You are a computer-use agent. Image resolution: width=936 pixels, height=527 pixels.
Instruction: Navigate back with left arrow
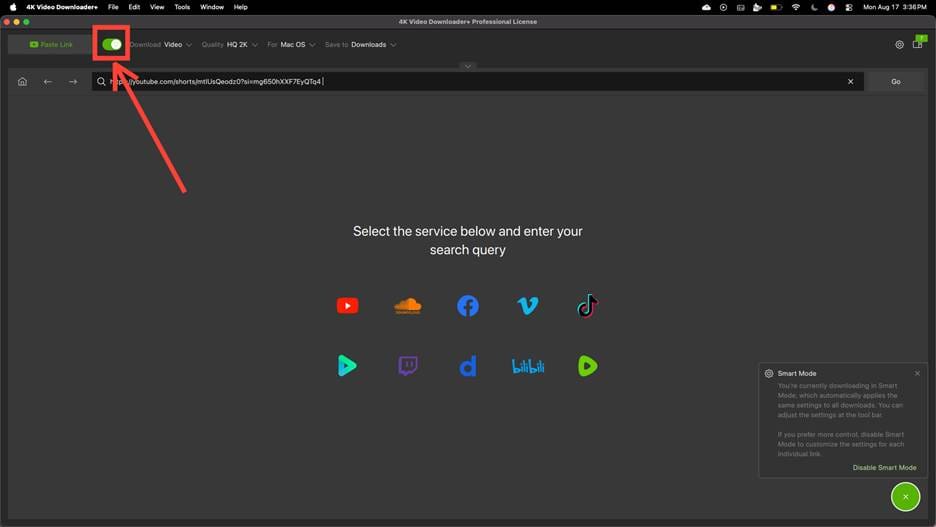coord(48,81)
